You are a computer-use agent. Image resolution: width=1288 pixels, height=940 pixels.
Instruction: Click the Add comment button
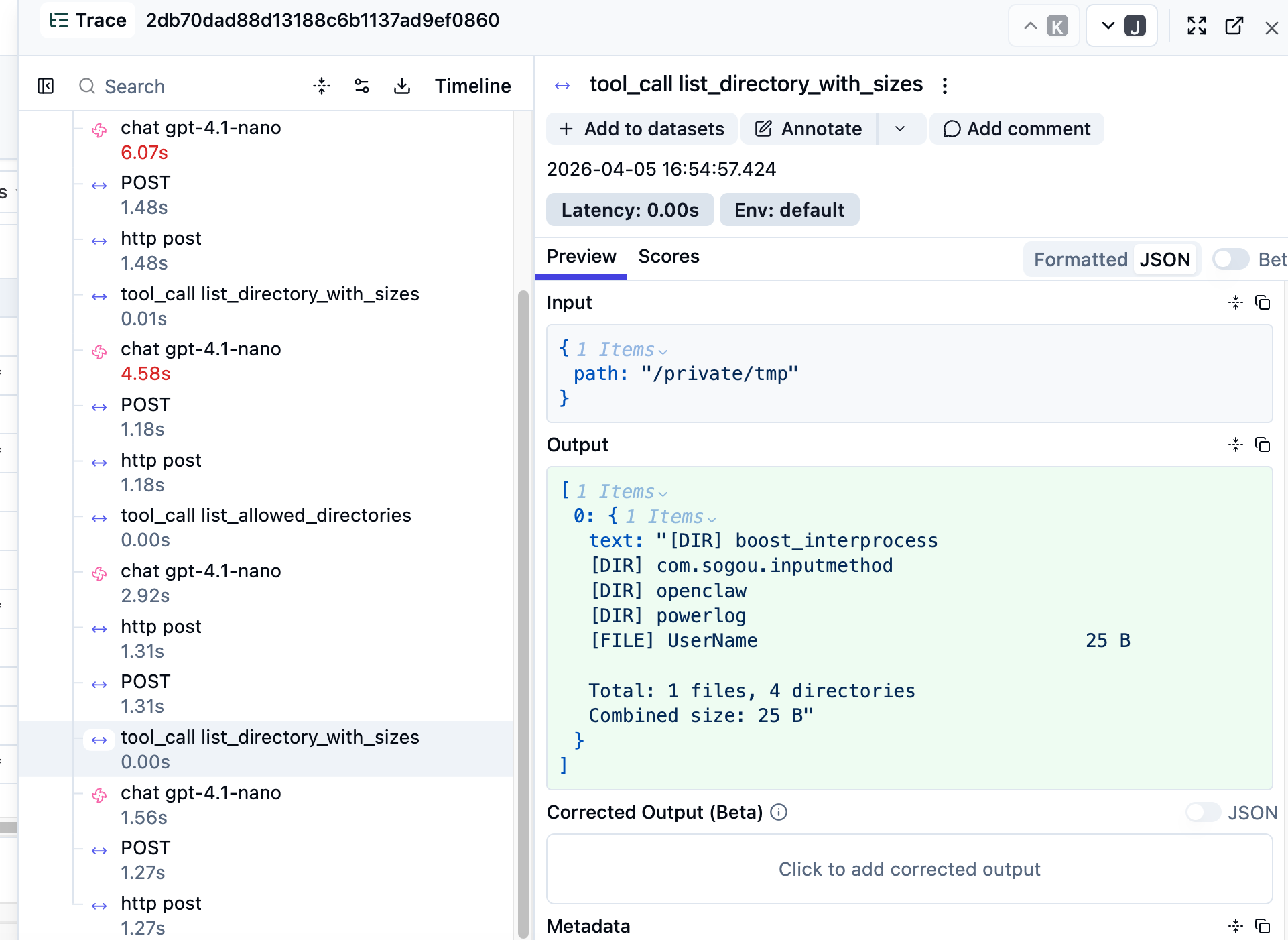point(1017,129)
